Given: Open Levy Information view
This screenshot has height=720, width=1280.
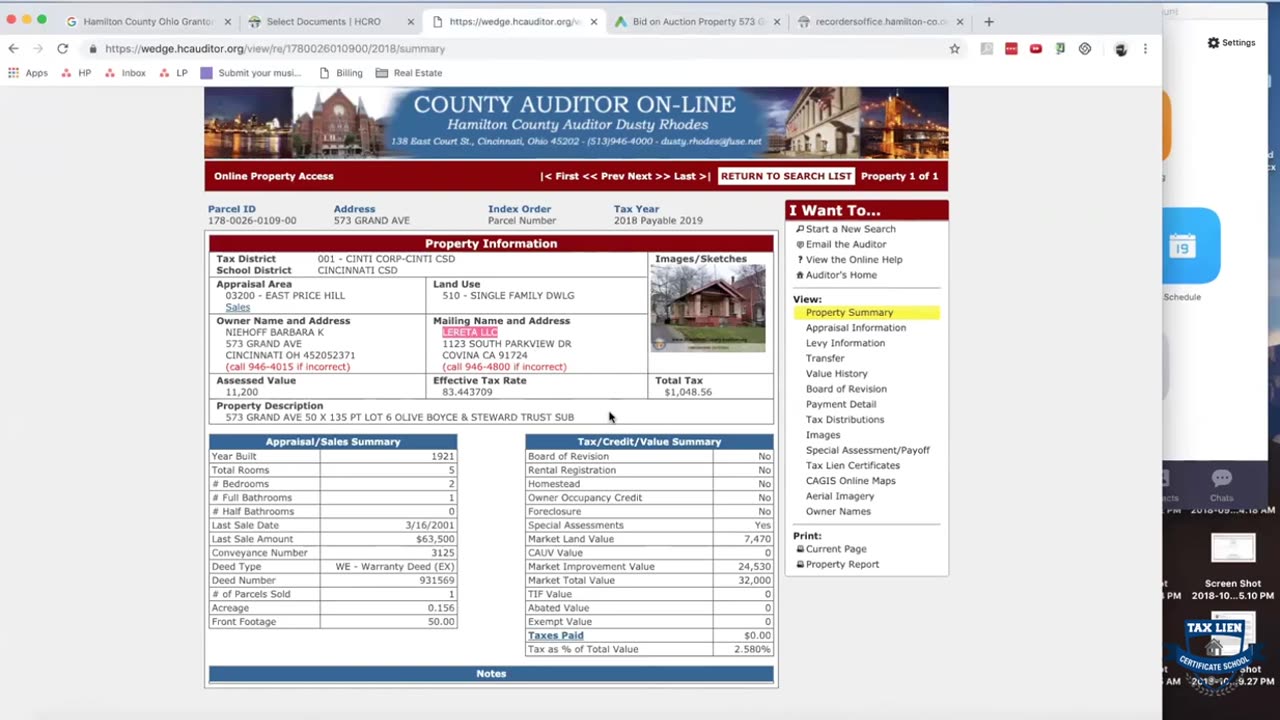Looking at the screenshot, I should [845, 343].
